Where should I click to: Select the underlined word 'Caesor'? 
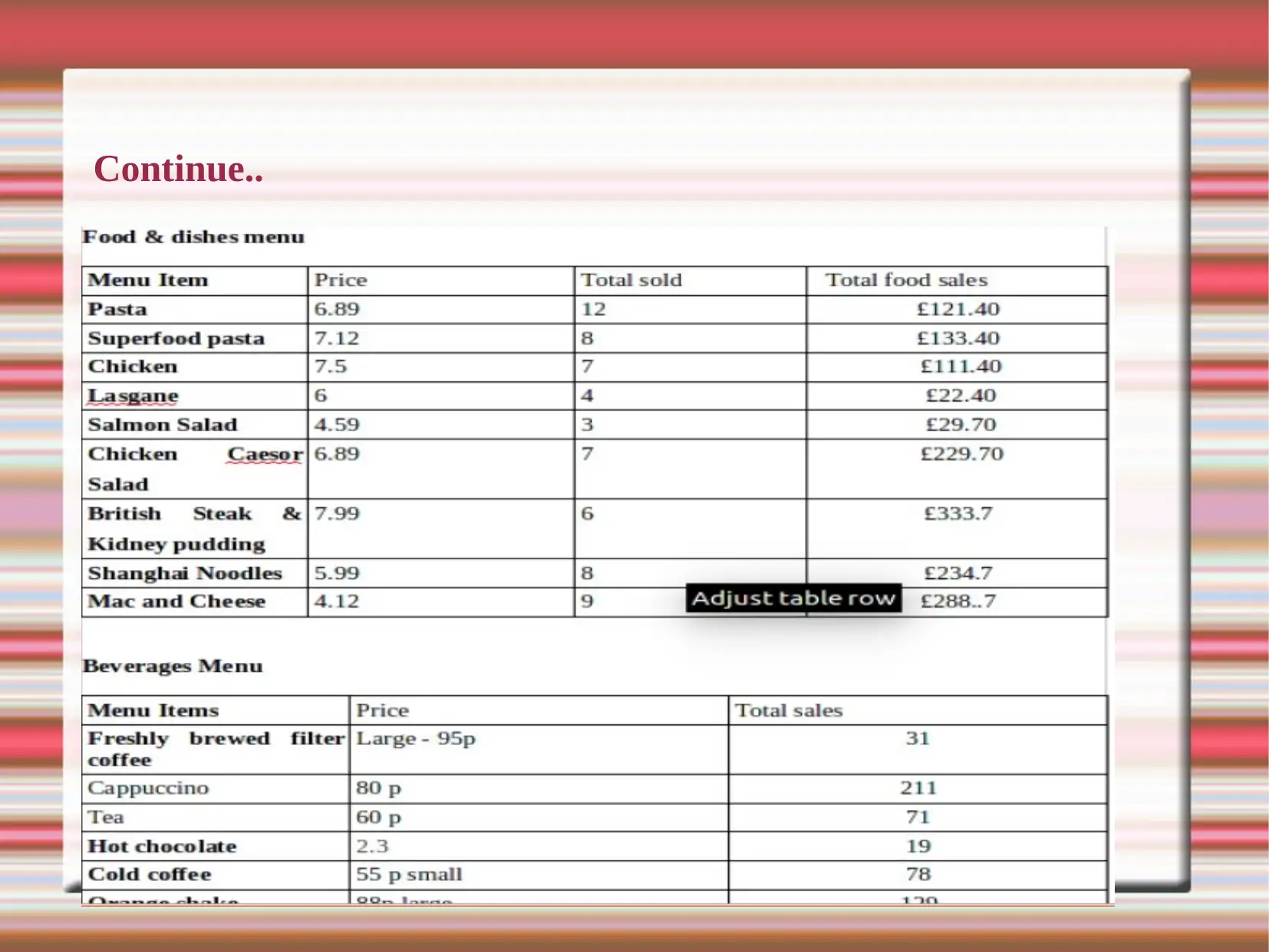(x=265, y=454)
